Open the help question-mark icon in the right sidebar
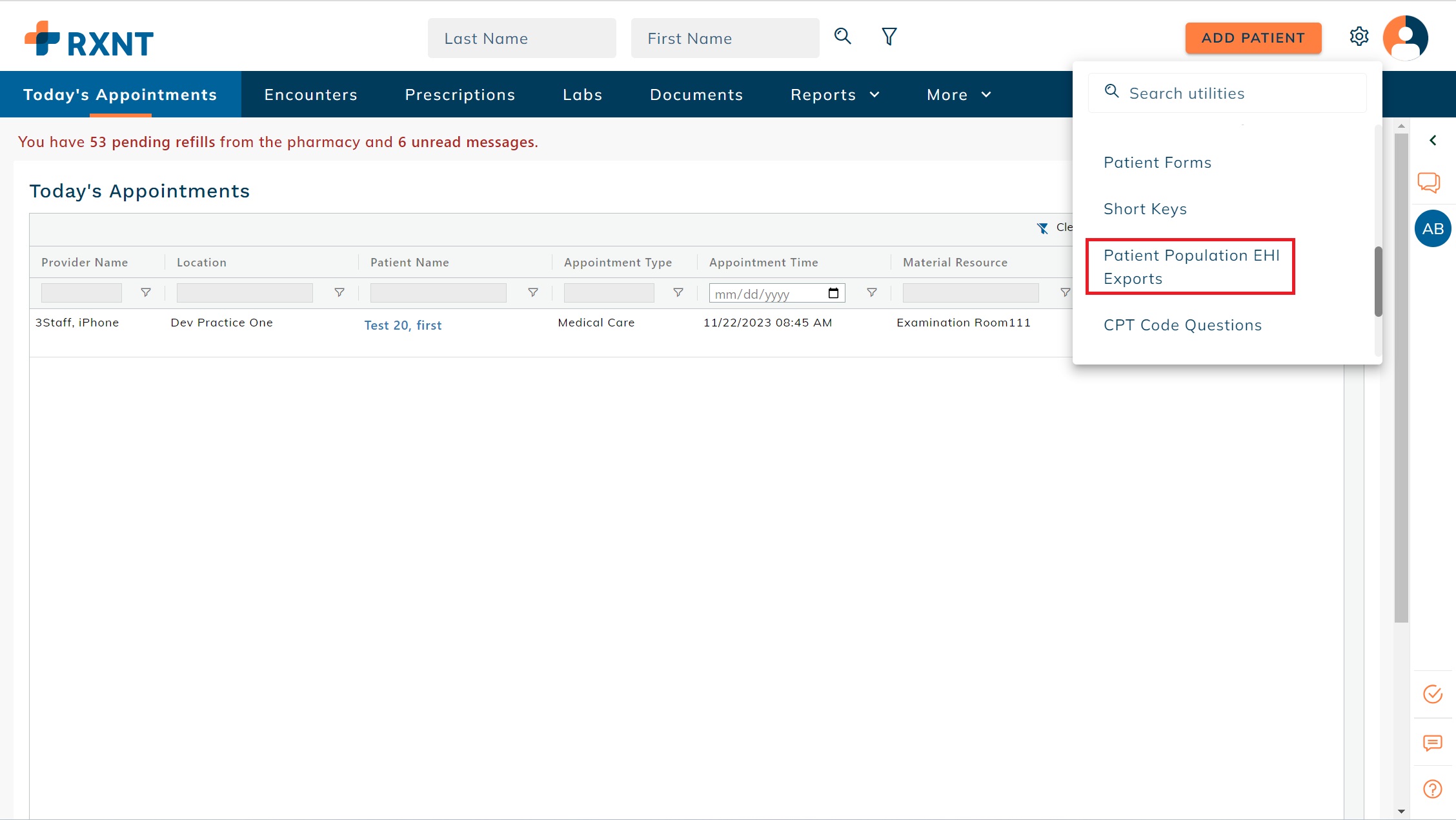The image size is (1456, 820). (1432, 788)
